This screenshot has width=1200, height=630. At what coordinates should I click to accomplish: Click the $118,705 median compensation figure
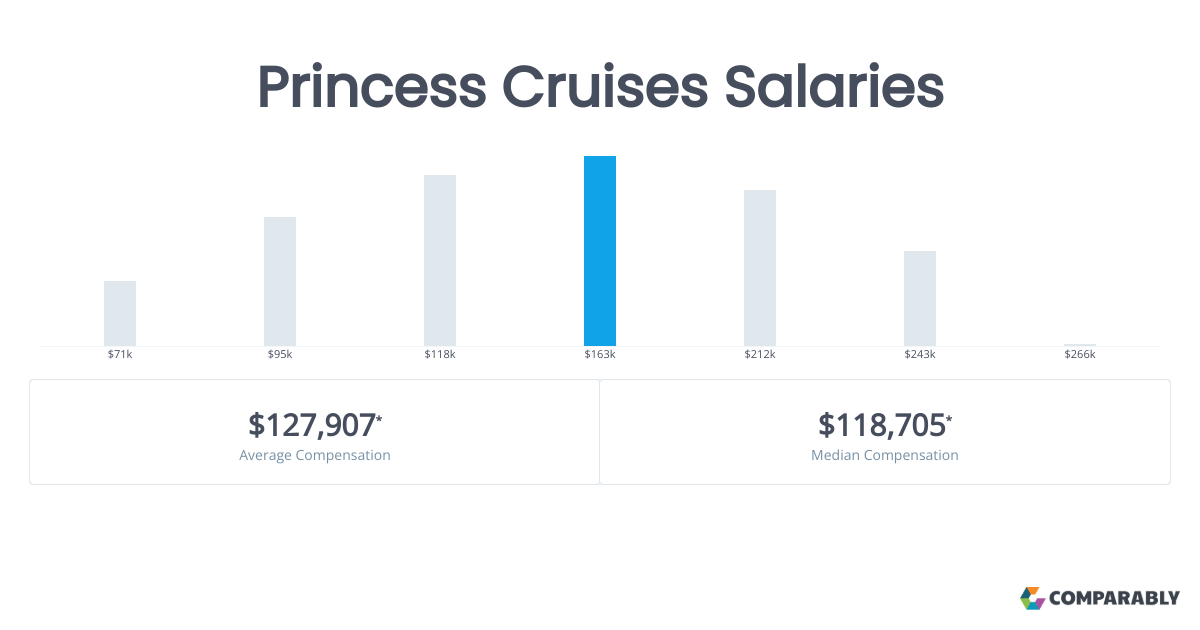883,425
